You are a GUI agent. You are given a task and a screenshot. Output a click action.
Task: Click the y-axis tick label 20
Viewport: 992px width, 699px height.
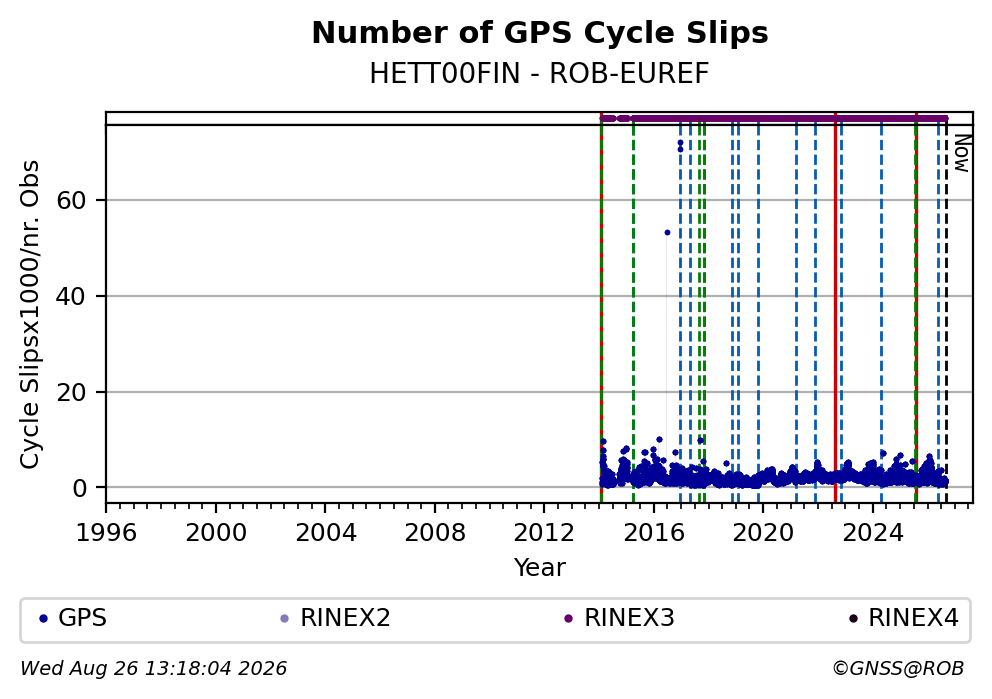tap(71, 392)
